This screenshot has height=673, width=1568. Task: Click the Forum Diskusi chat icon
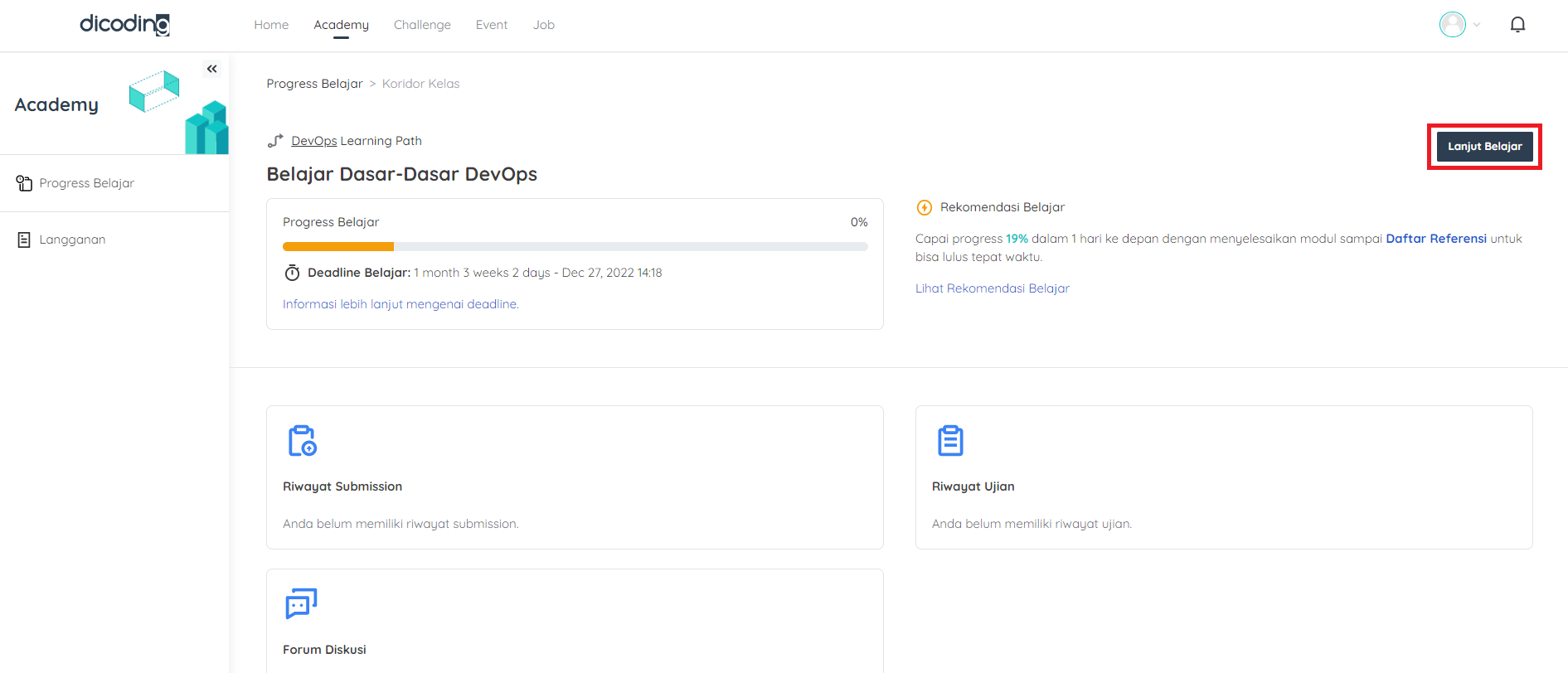click(x=301, y=604)
